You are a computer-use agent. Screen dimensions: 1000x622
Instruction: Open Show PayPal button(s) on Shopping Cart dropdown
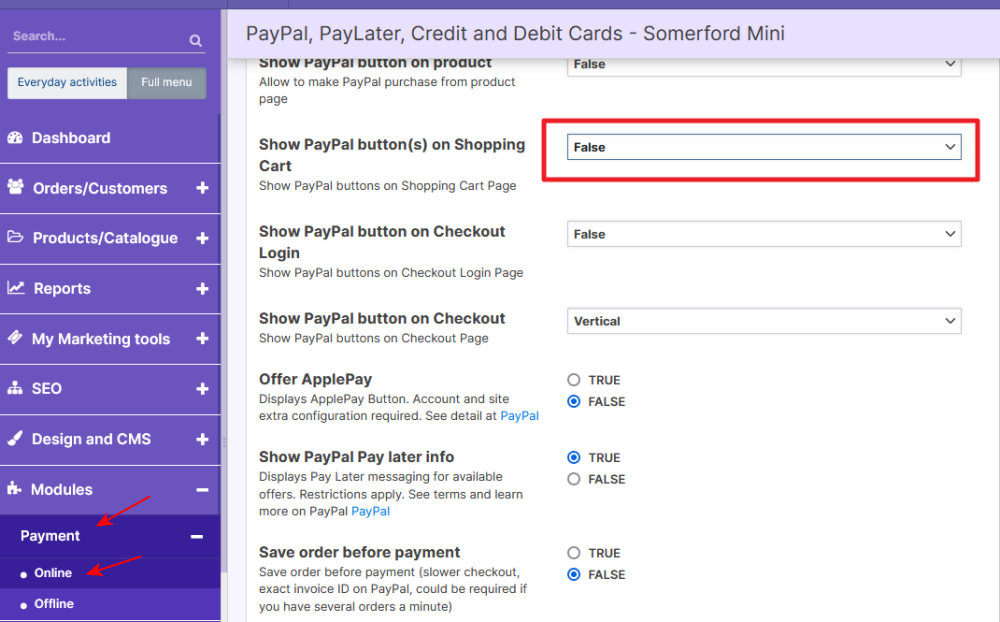point(763,147)
